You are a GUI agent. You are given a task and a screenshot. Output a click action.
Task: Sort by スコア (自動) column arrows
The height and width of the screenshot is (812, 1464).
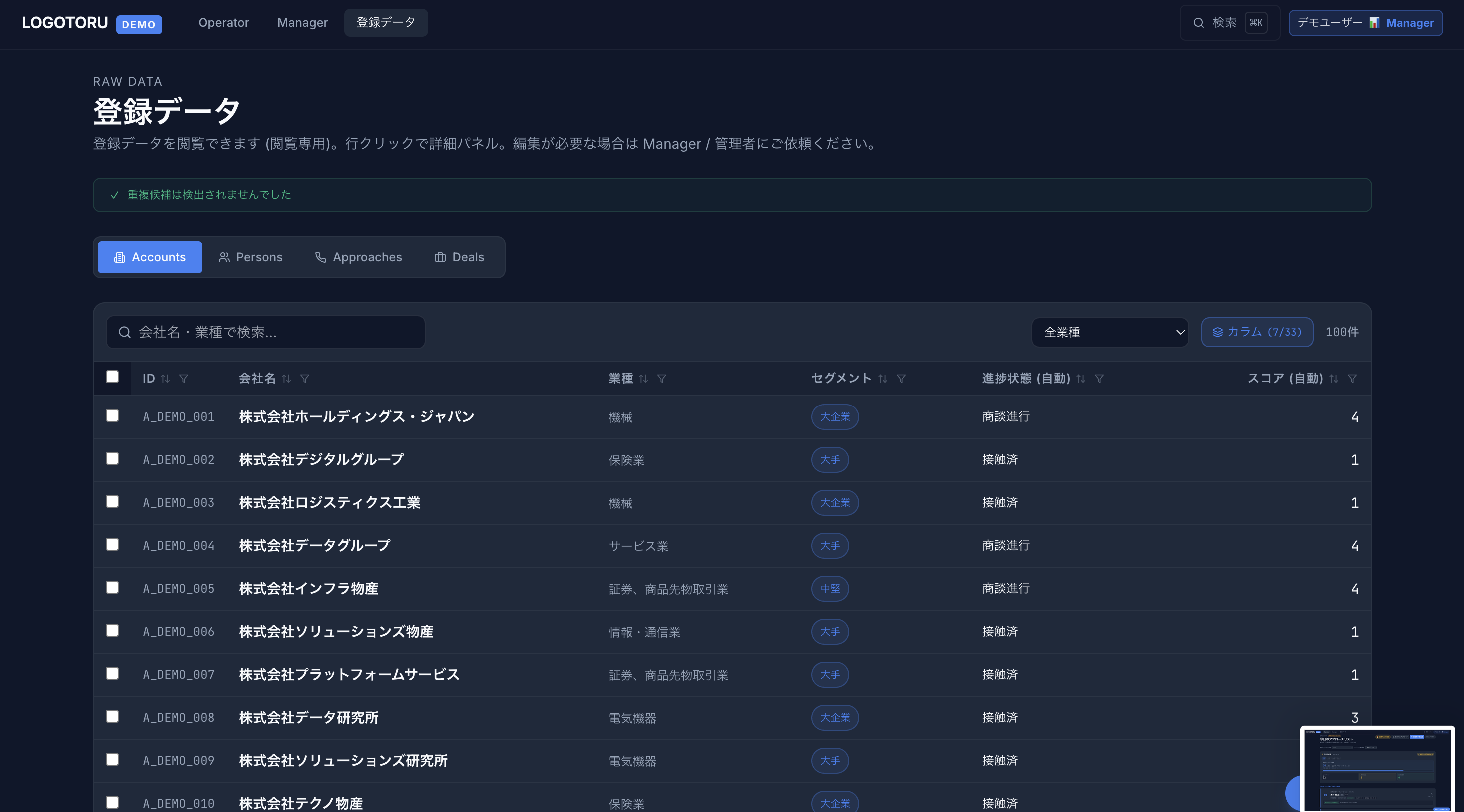pyautogui.click(x=1334, y=378)
